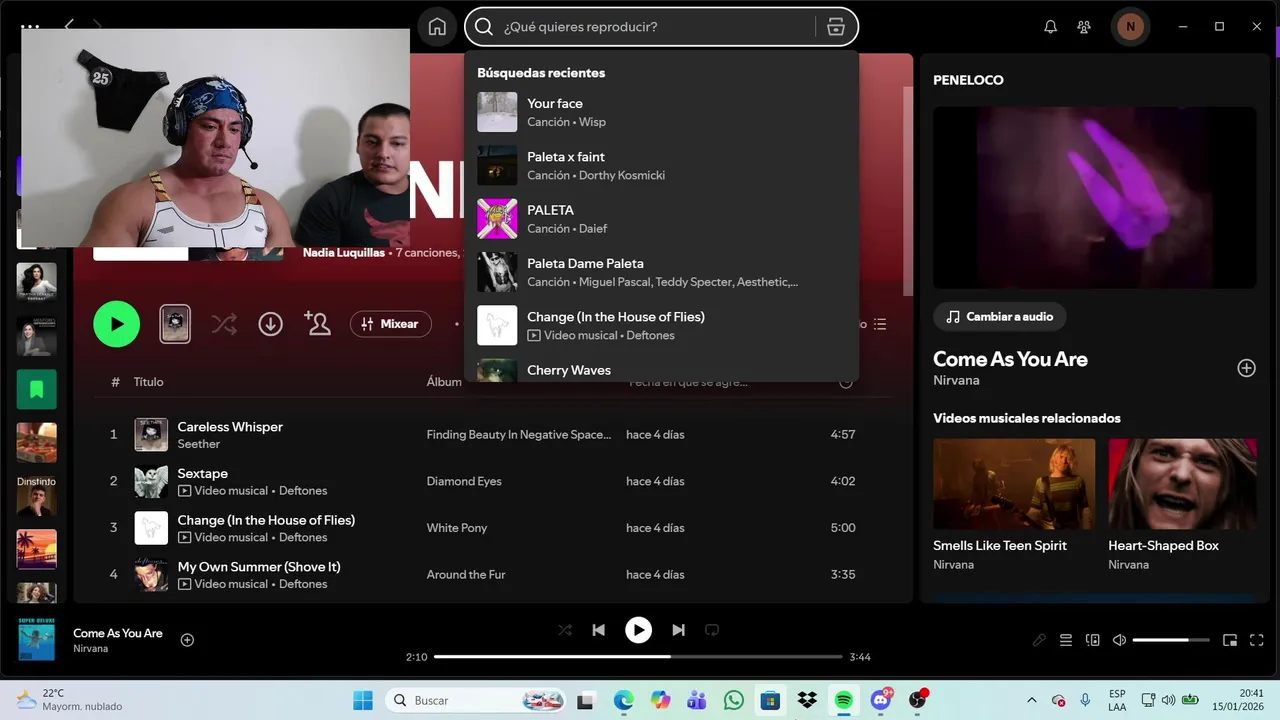The width and height of the screenshot is (1280, 720).
Task: Click the player bar play button
Action: [638, 630]
